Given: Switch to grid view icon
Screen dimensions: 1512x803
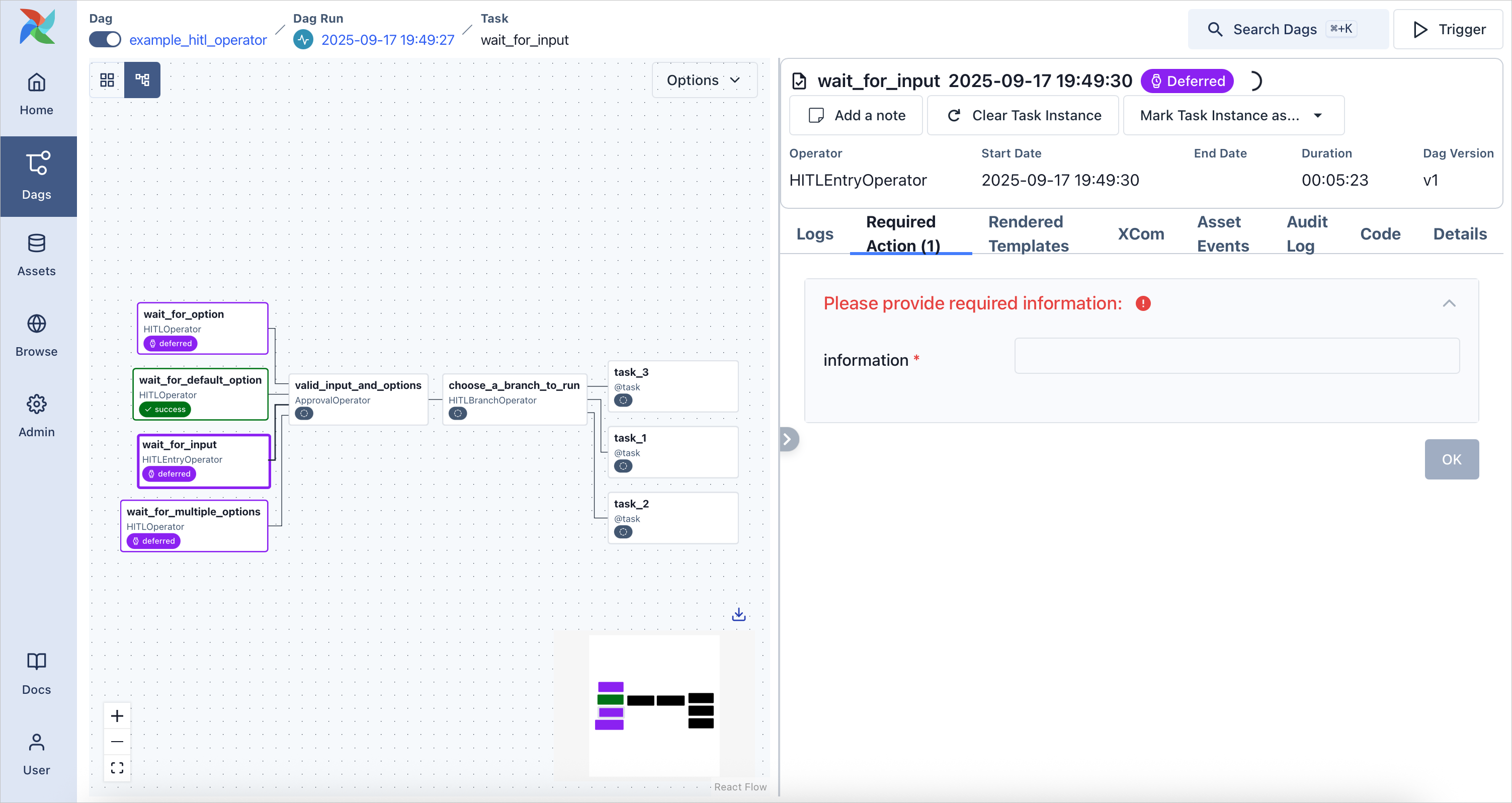Looking at the screenshot, I should (x=107, y=80).
